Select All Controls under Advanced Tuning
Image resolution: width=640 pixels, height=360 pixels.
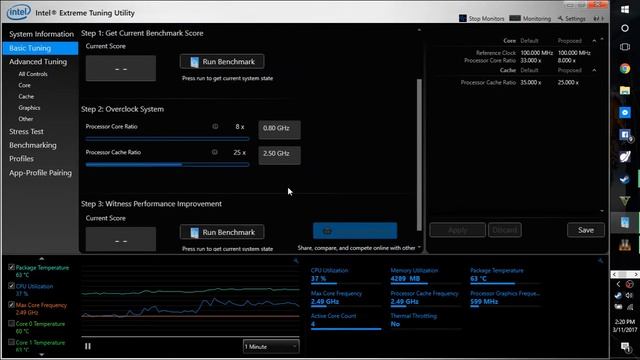point(33,74)
